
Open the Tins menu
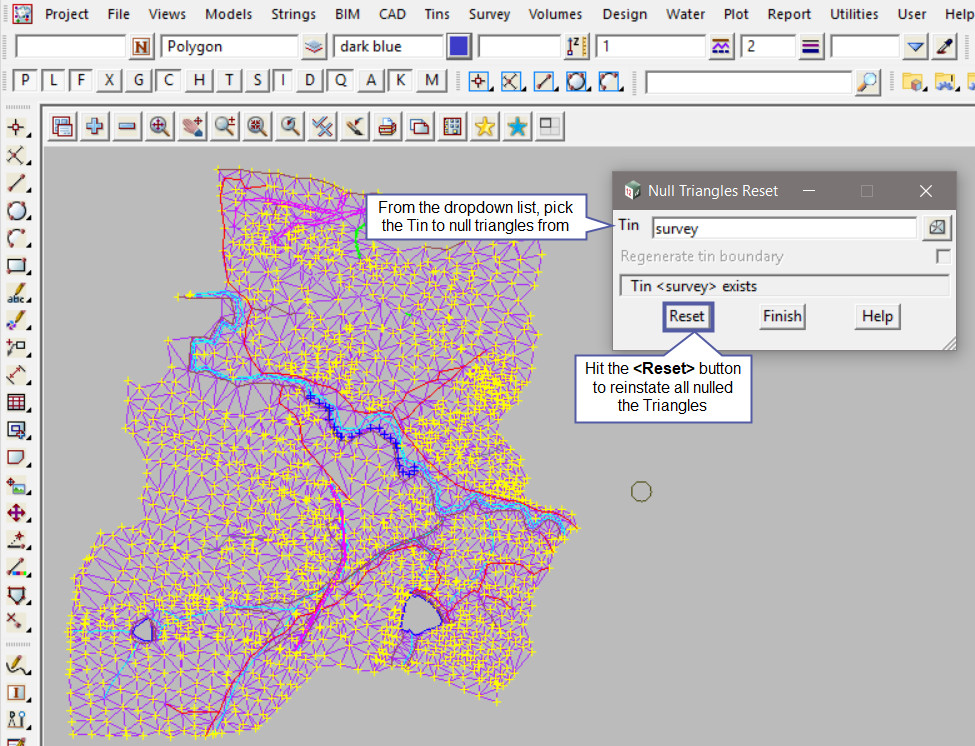coord(436,14)
